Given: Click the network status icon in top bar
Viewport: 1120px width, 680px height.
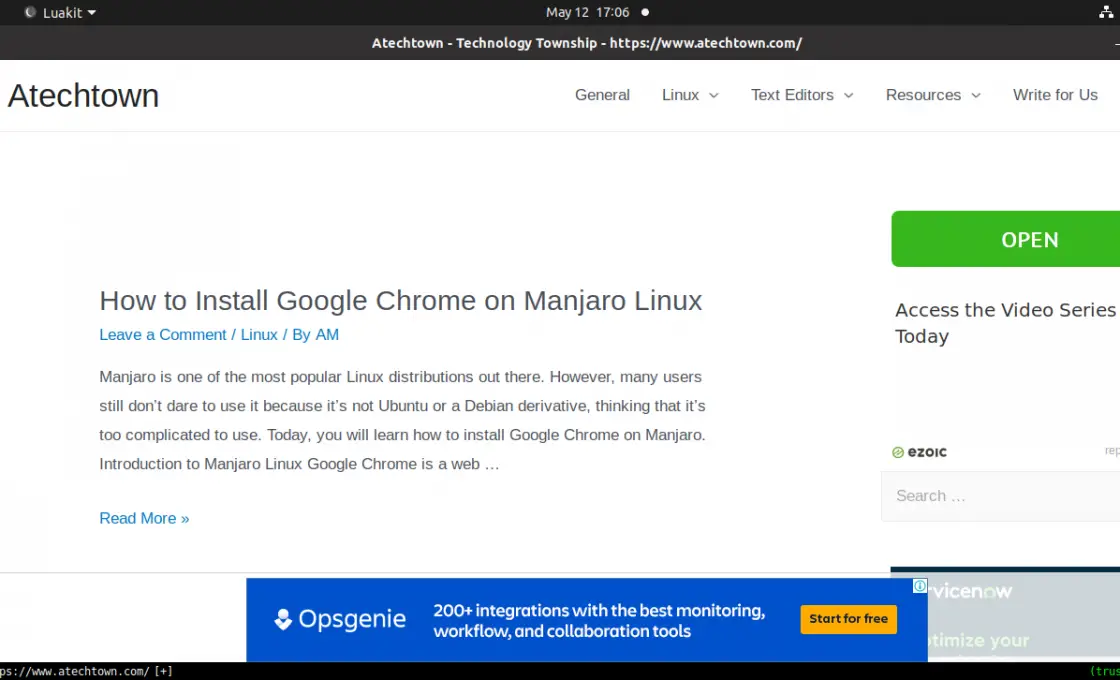Looking at the screenshot, I should (x=1106, y=12).
